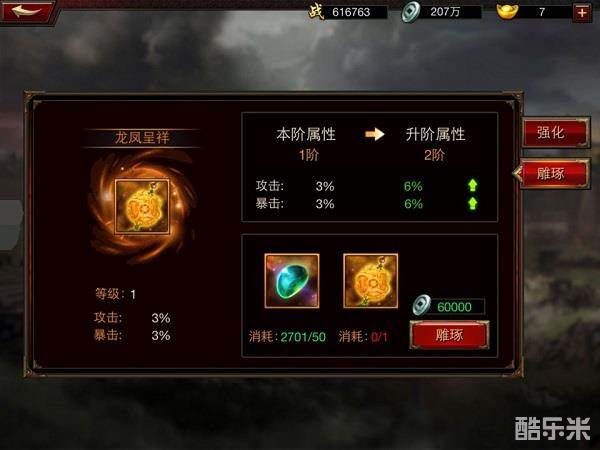
Task: Tap the green up arrow beside attack 6%
Action: 473,186
